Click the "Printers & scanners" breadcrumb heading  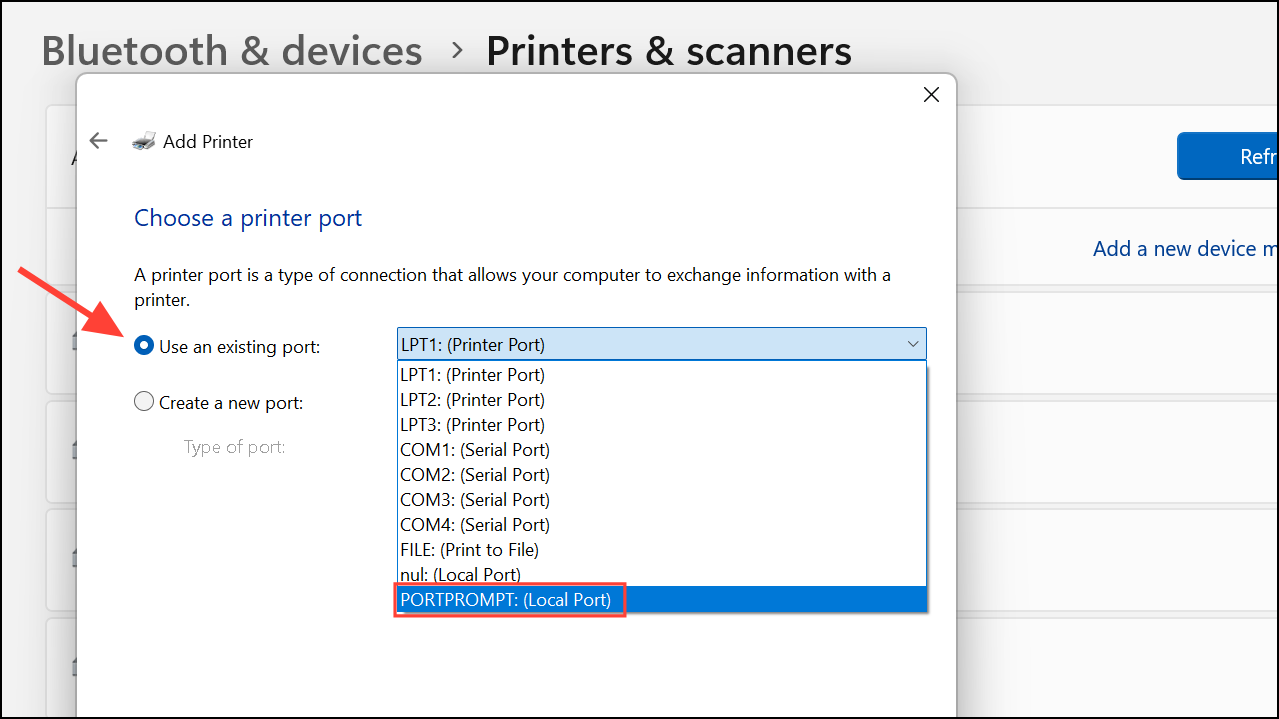coord(668,50)
